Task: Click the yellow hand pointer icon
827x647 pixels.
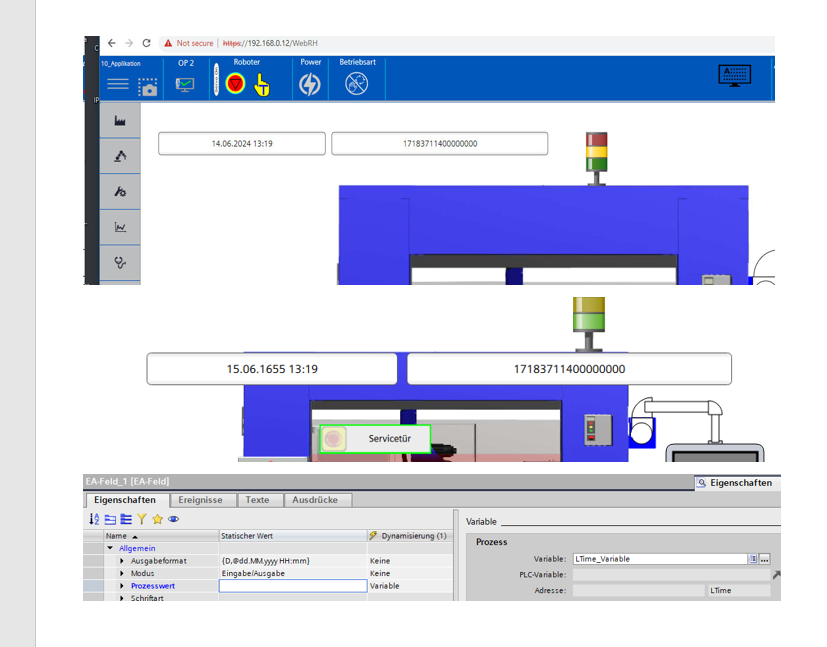Action: click(x=262, y=85)
